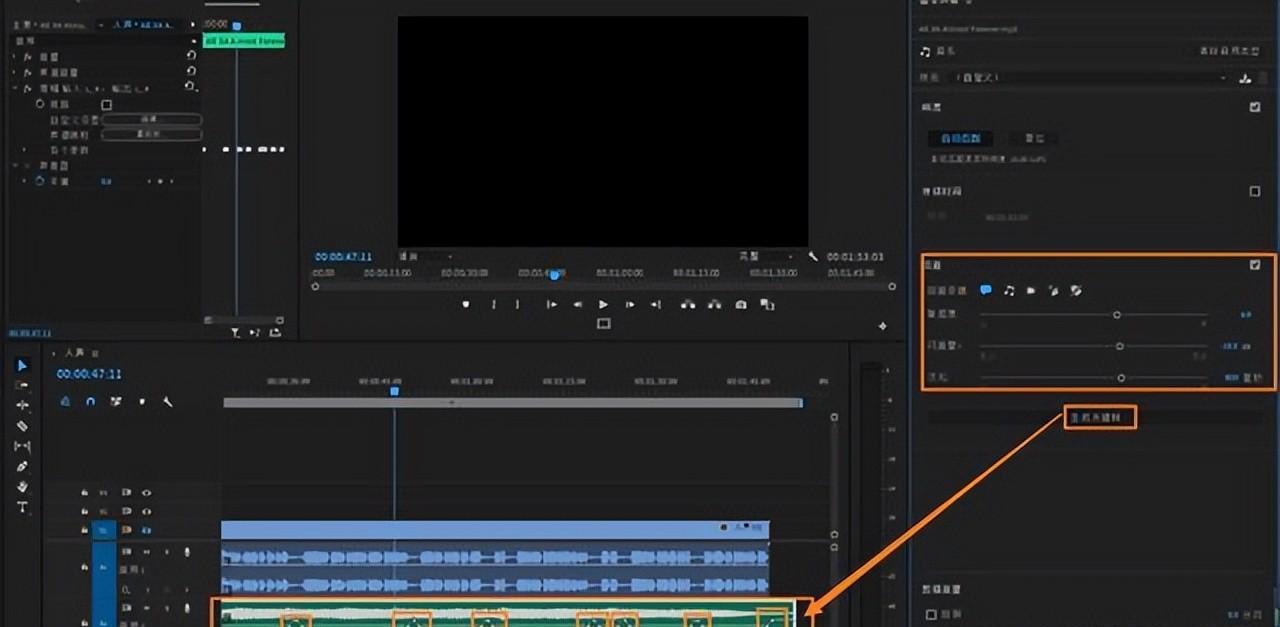Click the filter icon below Effect Controls

[235, 332]
